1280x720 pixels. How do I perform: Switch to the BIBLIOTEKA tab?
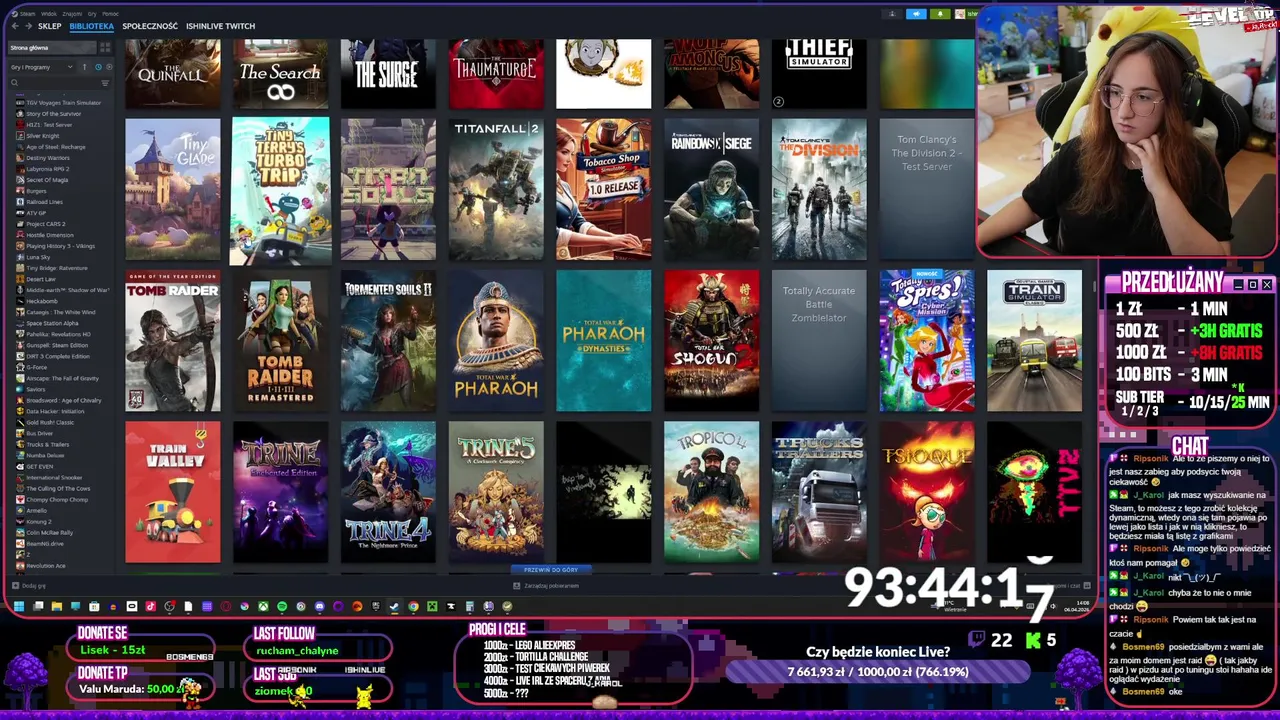tap(92, 26)
